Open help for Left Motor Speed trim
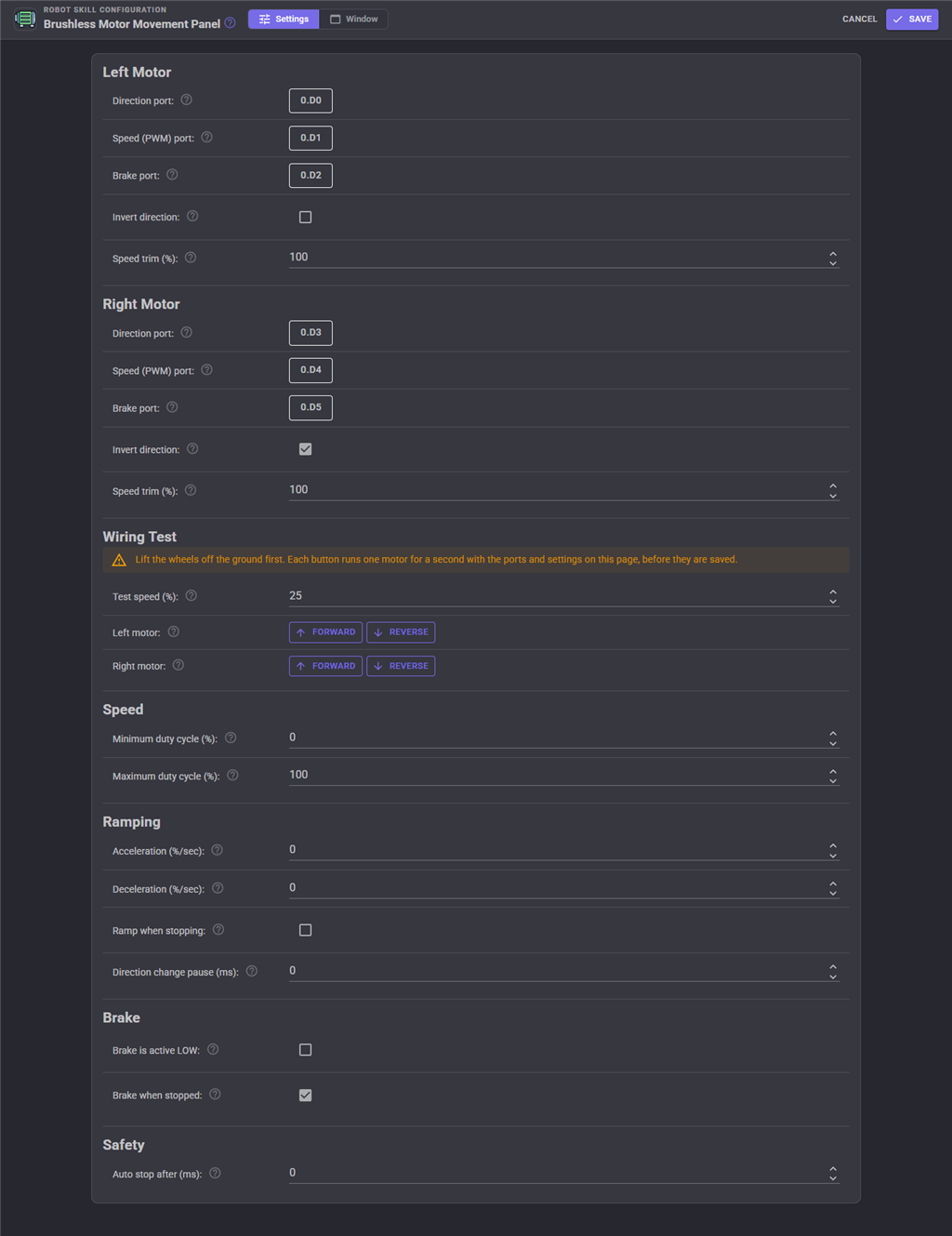The width and height of the screenshot is (952, 1236). (x=191, y=258)
